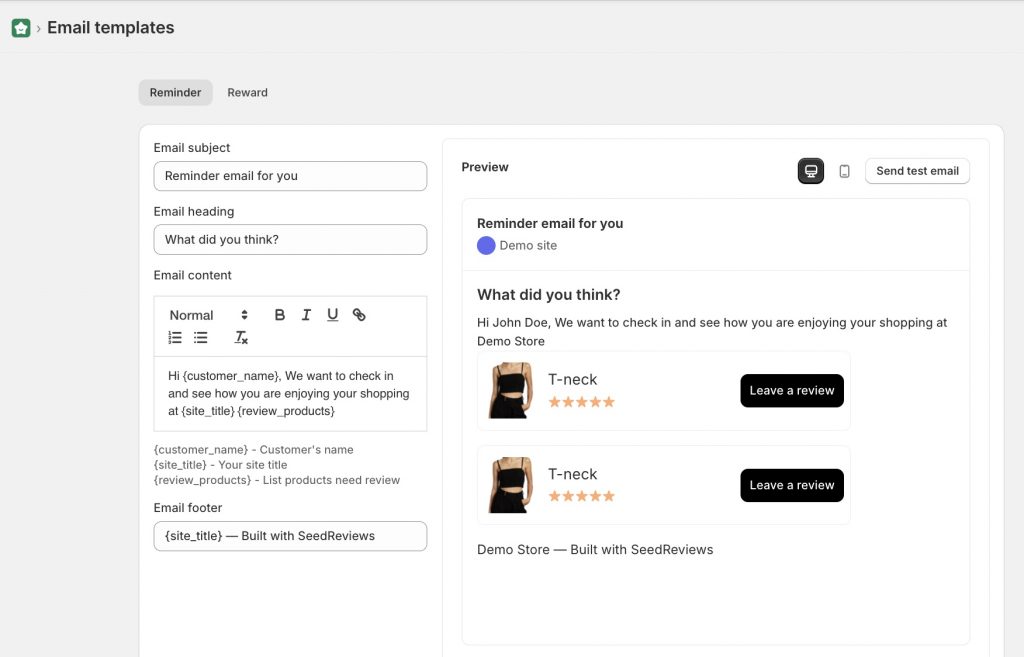Create an ordered list in email content
The image size is (1024, 657).
point(174,338)
